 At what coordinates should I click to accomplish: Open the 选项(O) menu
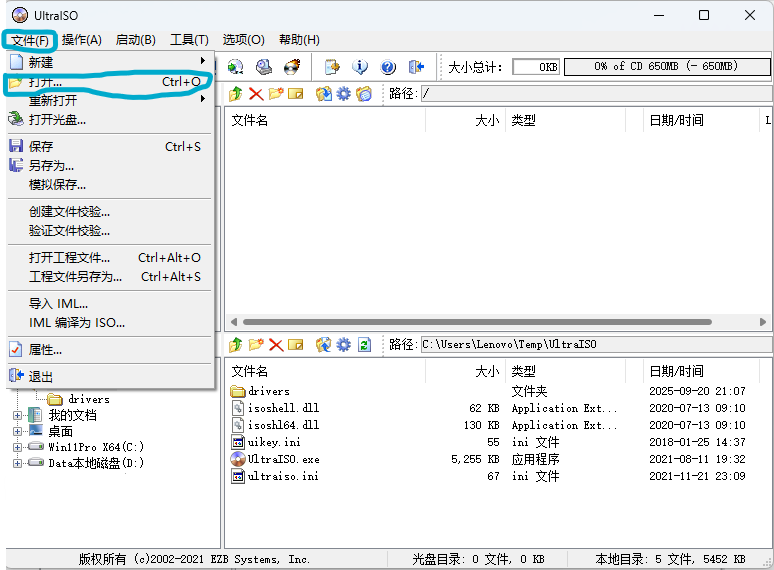pos(243,39)
